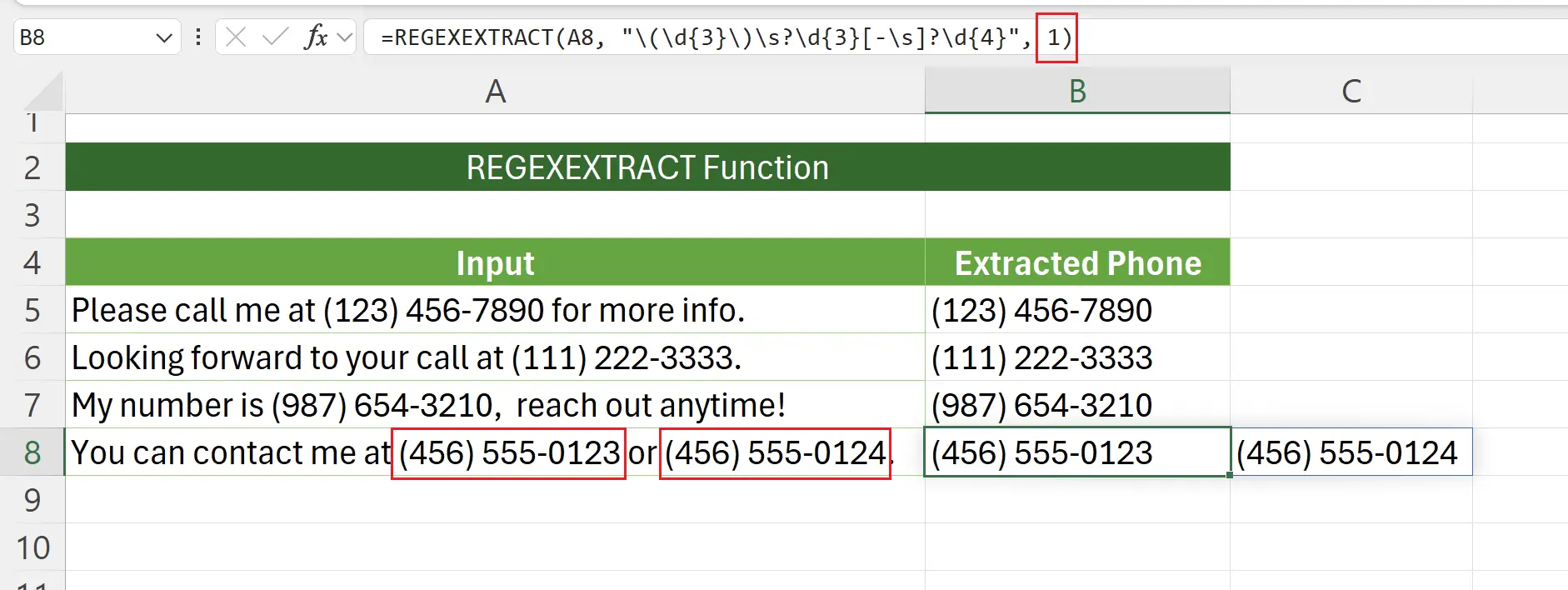The image size is (1568, 590).
Task: Expand the formula bar chevron
Action: tap(345, 37)
